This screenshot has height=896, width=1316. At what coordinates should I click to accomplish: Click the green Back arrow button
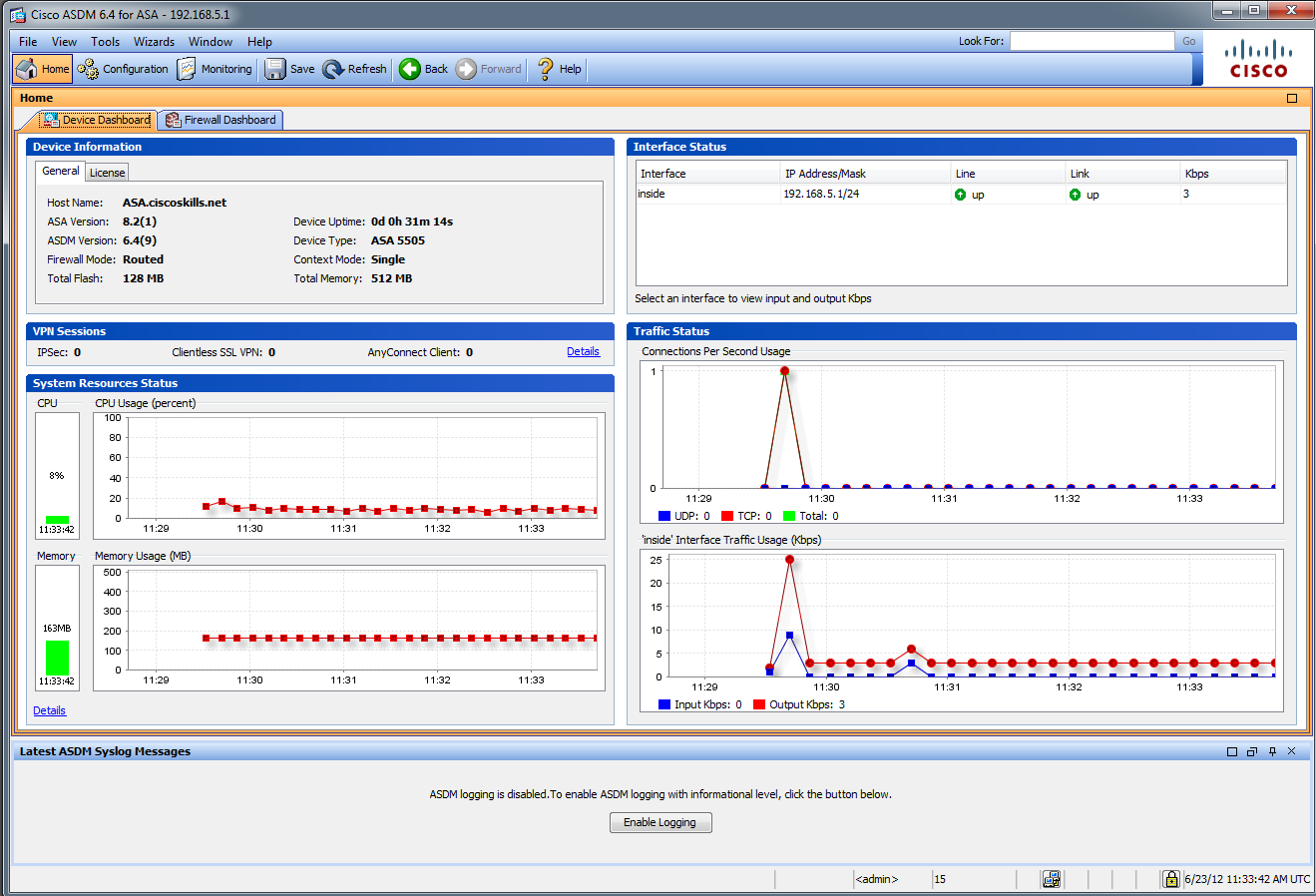click(424, 69)
